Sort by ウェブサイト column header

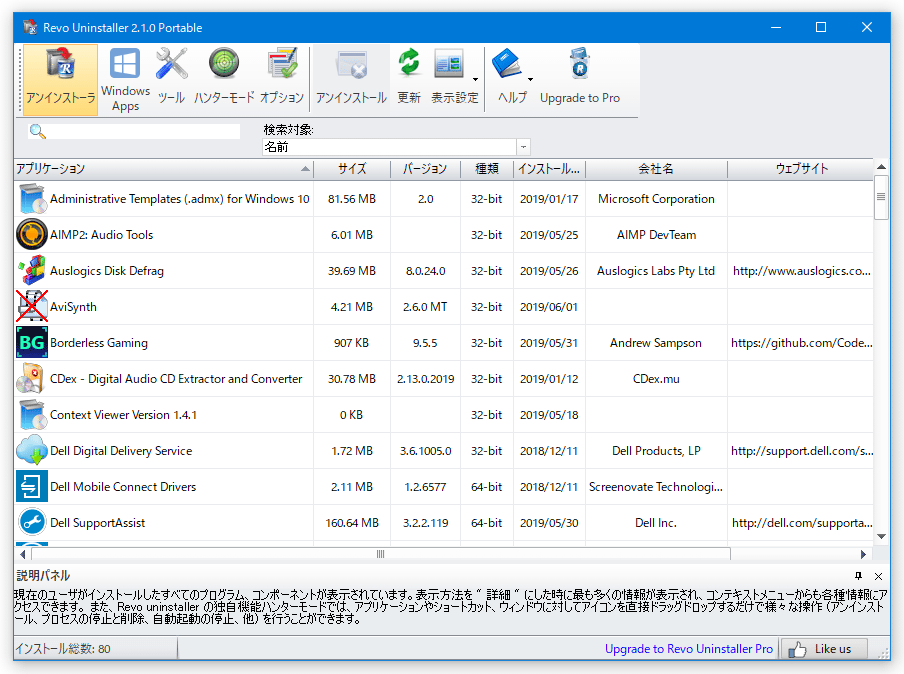pos(801,169)
